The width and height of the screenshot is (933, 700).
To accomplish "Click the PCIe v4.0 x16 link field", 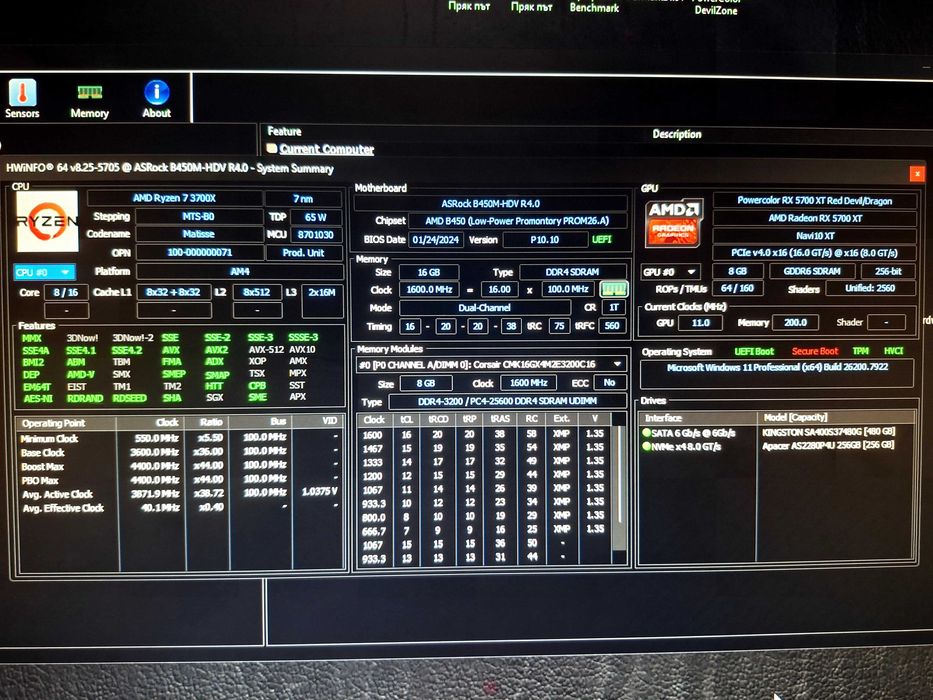I will (x=815, y=253).
